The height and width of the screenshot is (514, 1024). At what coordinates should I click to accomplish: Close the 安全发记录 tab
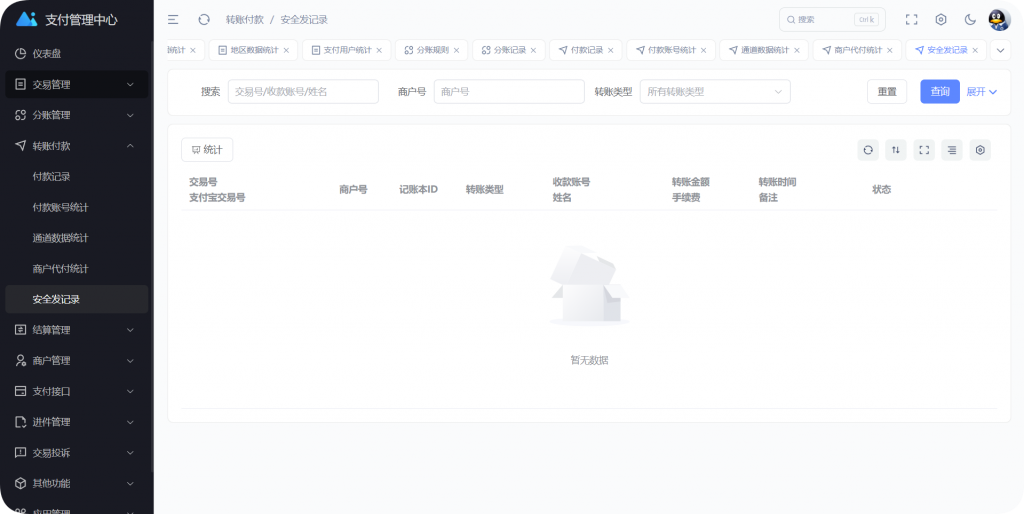(975, 50)
